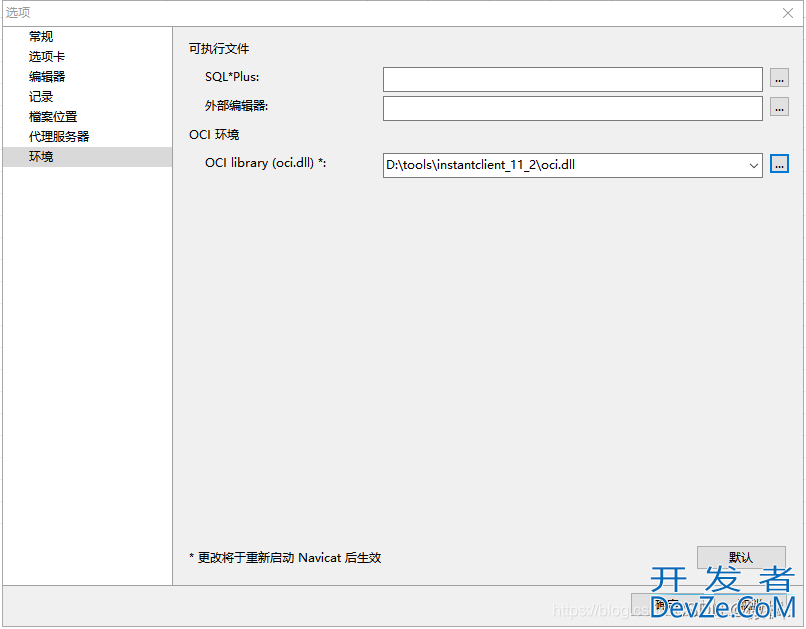806x629 pixels.
Task: Browse for the SQL*Plus executable
Action: [779, 78]
